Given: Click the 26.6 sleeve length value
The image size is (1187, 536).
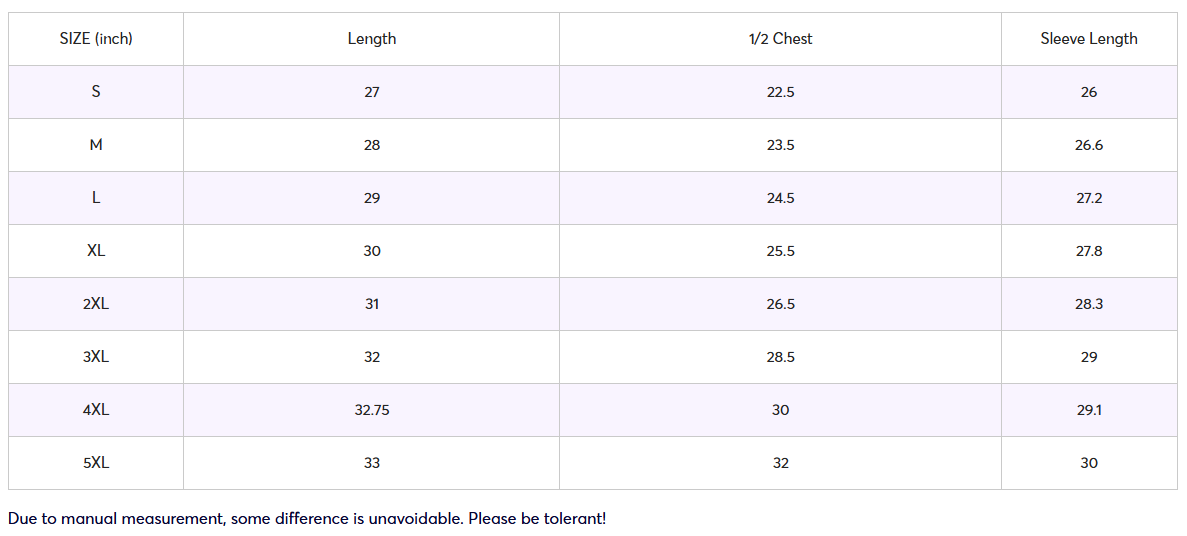Looking at the screenshot, I should point(1089,145).
